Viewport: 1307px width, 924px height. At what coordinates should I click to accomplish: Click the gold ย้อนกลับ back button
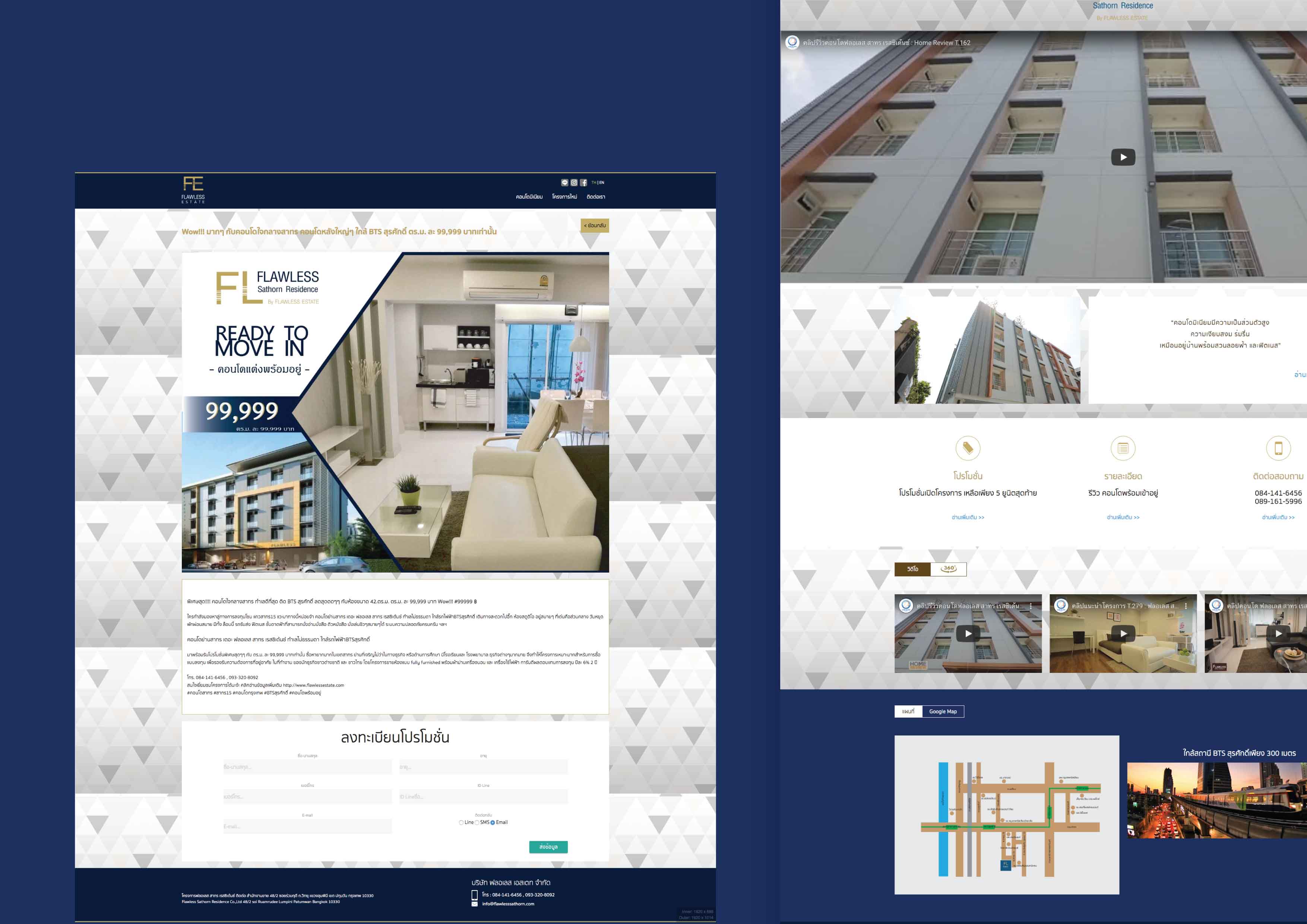(x=595, y=225)
